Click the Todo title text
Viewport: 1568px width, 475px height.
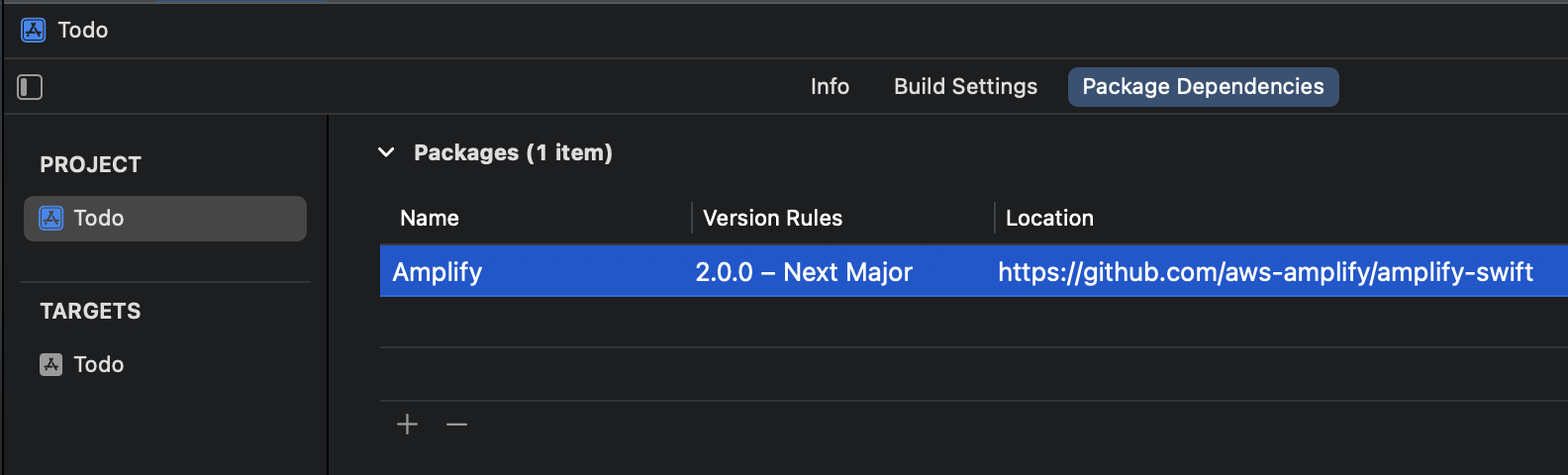83,30
